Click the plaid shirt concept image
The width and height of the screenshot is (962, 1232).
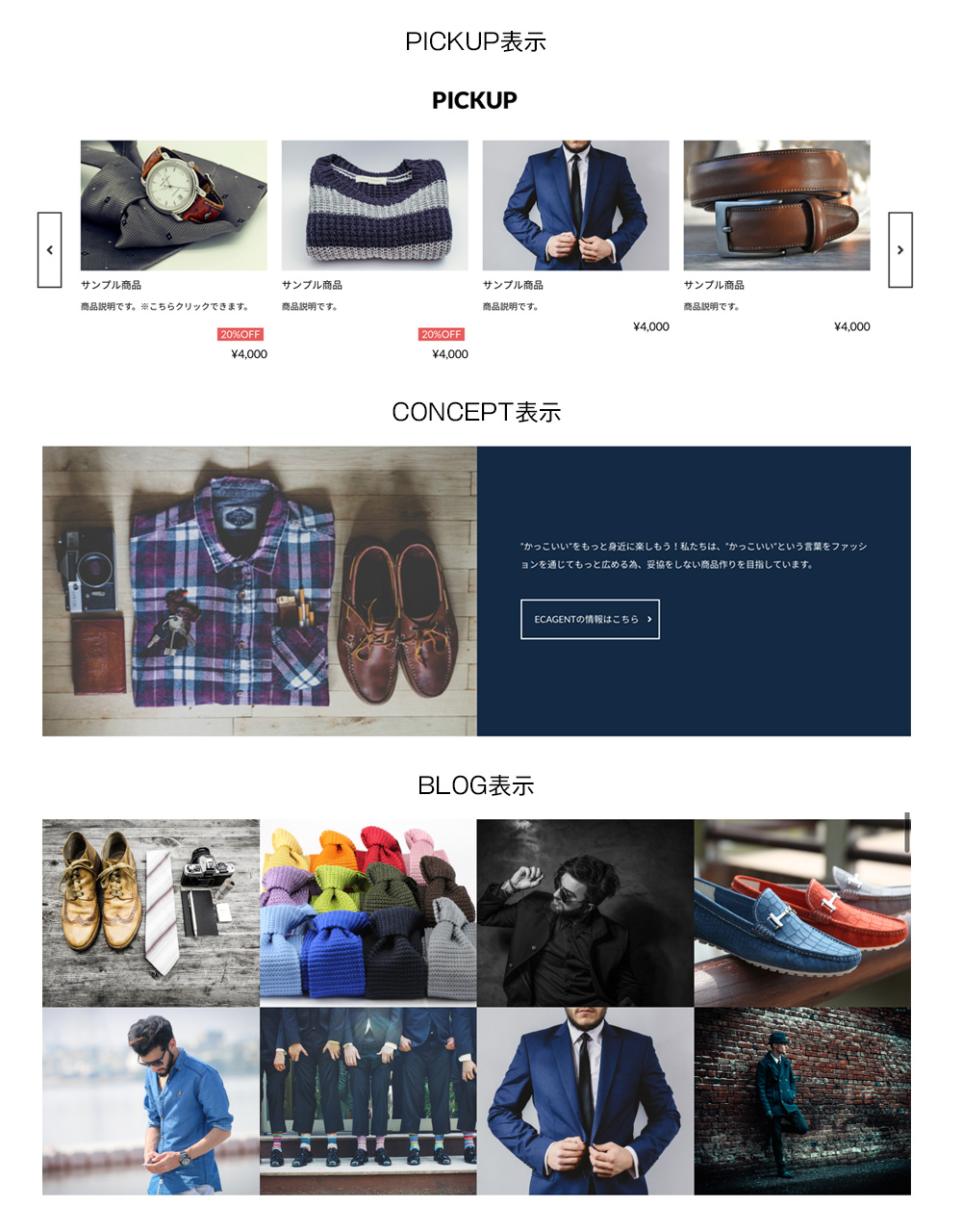coord(260,591)
